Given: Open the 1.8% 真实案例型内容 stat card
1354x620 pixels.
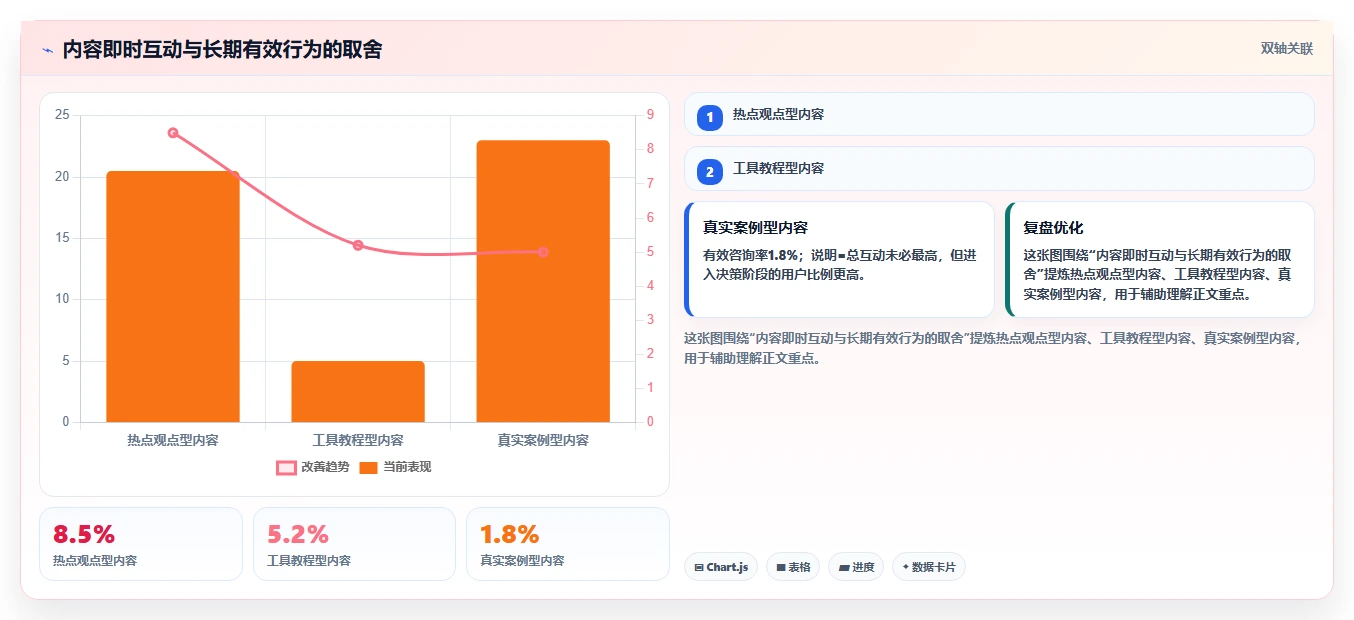Looking at the screenshot, I should coord(568,544).
